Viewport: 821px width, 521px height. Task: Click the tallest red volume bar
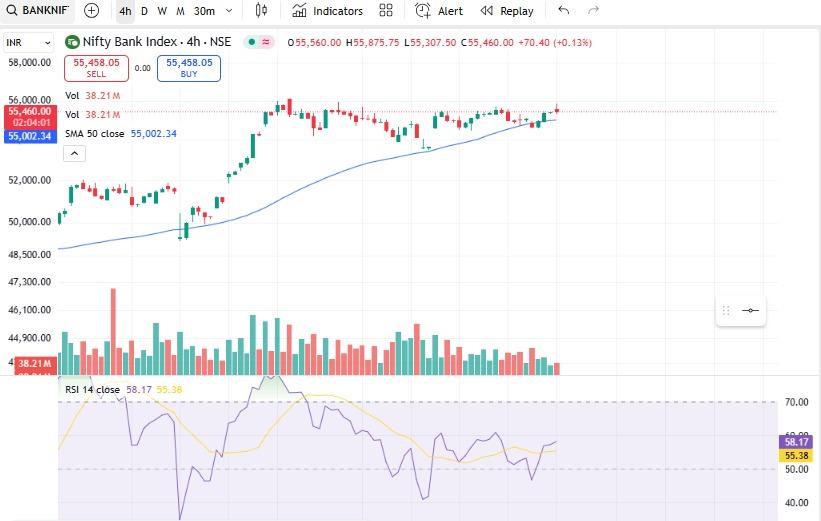click(113, 331)
